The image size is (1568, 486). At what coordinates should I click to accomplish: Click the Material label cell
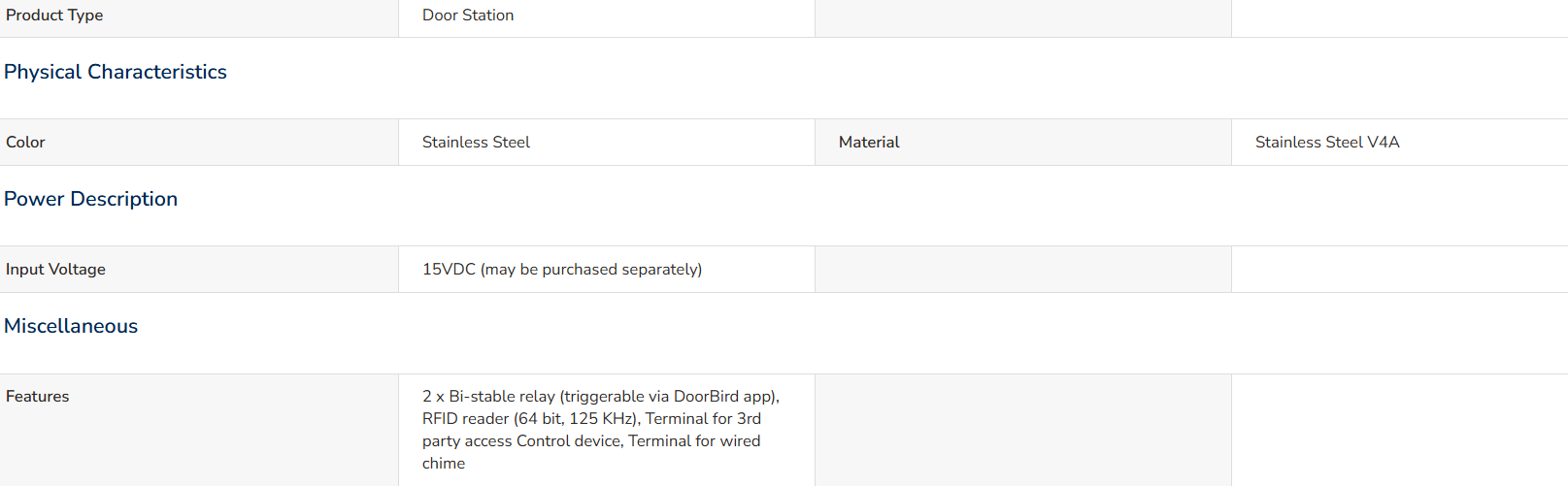pos(1023,143)
